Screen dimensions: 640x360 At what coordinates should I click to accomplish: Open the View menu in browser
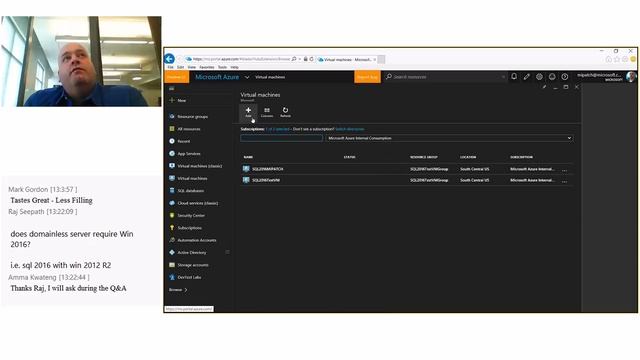point(191,67)
